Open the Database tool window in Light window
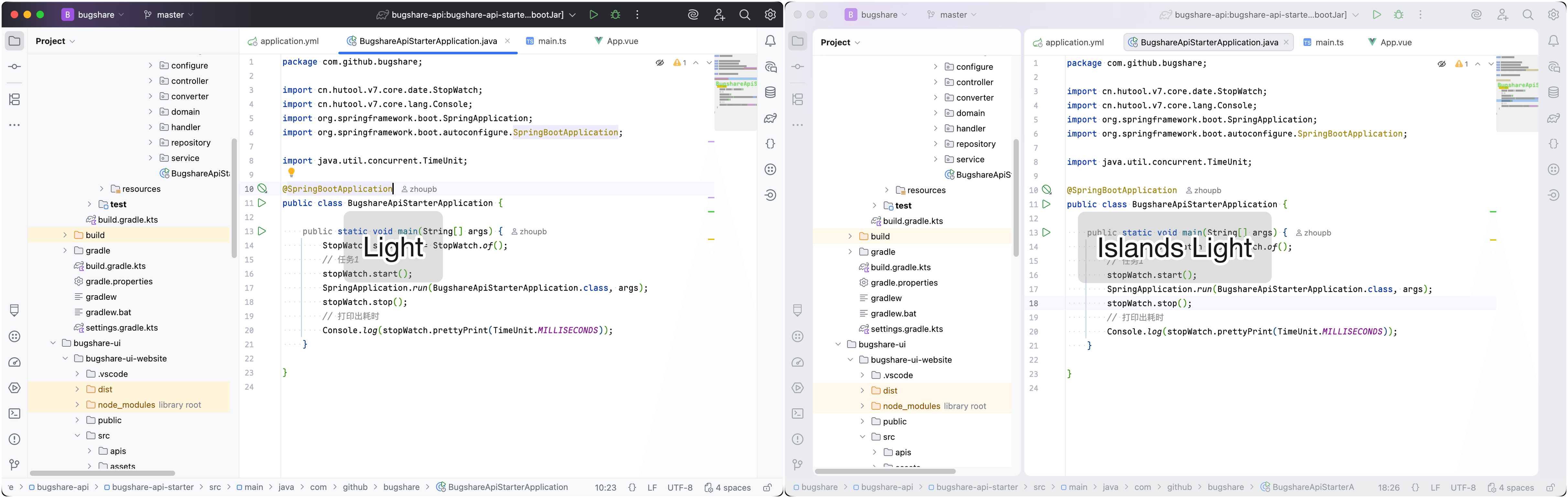Screen dimensions: 1568x498 [x=770, y=92]
